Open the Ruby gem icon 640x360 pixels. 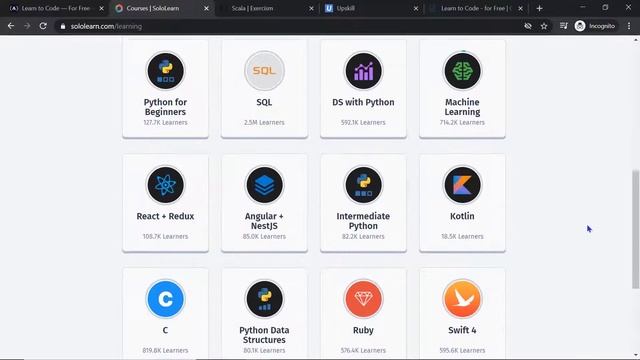(x=363, y=299)
